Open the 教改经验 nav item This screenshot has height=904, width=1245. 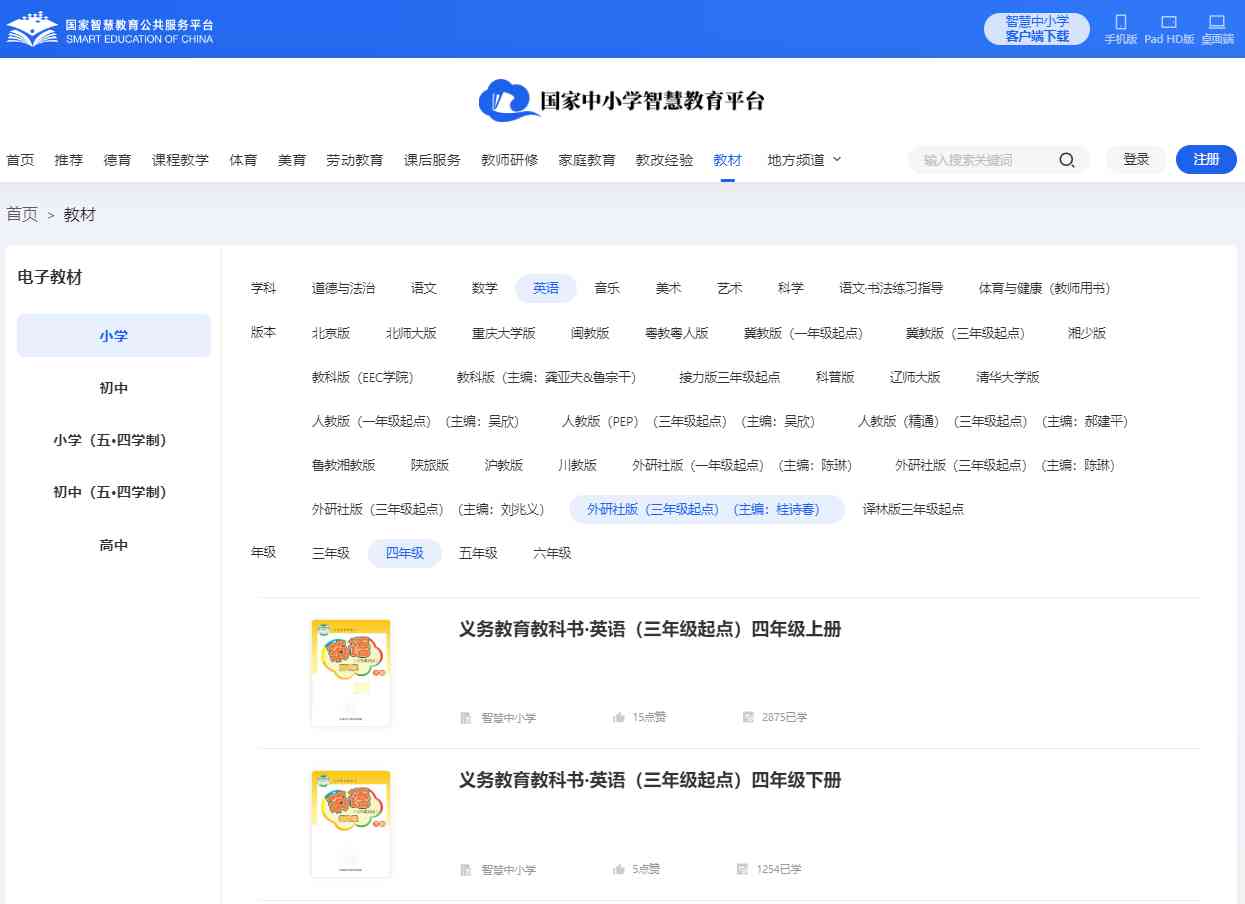664,160
